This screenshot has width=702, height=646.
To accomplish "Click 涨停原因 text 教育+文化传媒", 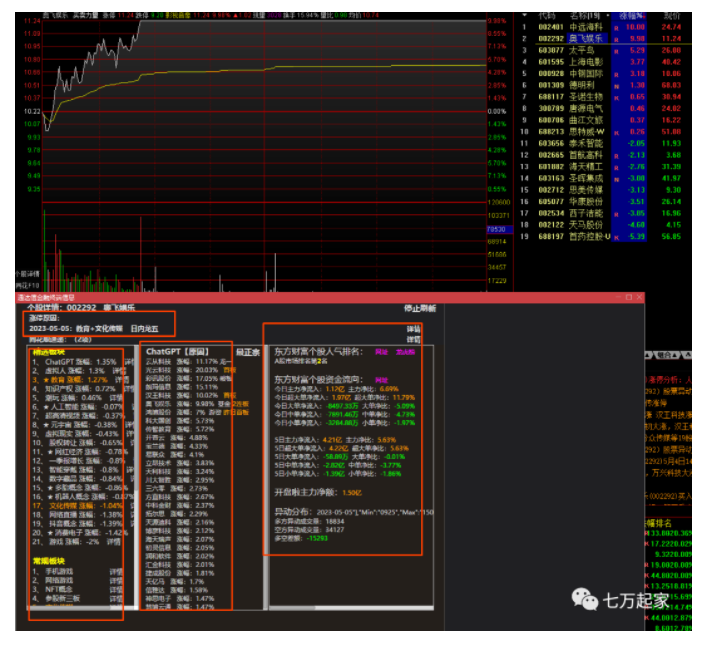I will coord(98,329).
